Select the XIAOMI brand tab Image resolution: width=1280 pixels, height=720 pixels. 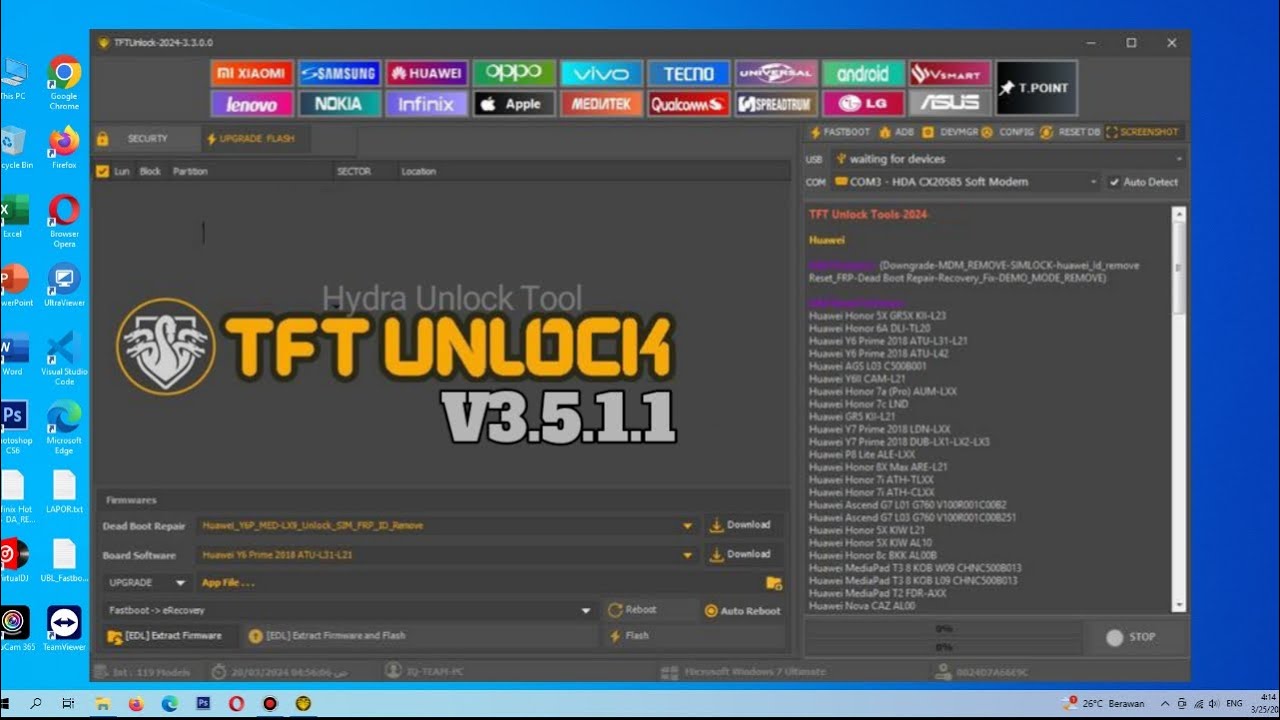pos(251,72)
